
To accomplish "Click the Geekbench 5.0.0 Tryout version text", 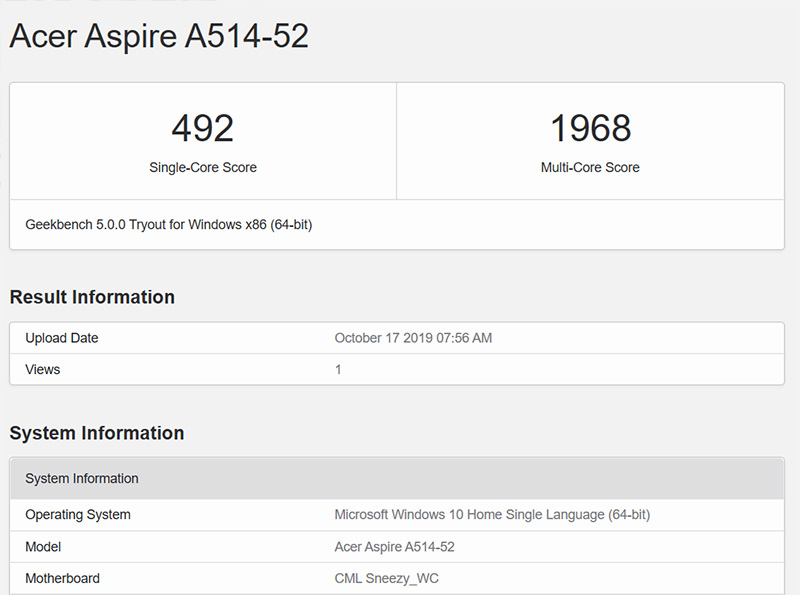I will coord(168,225).
